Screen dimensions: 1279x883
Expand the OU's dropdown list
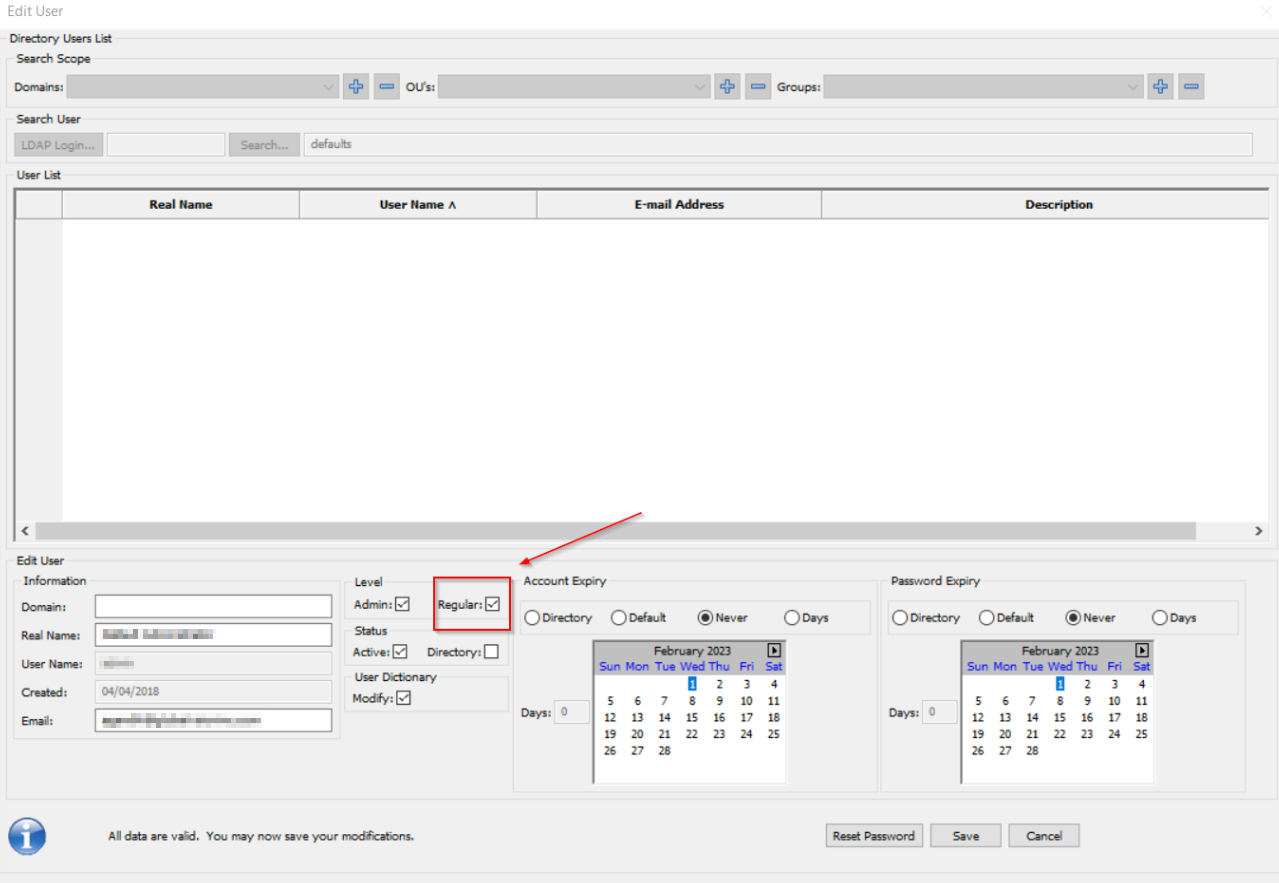[700, 87]
